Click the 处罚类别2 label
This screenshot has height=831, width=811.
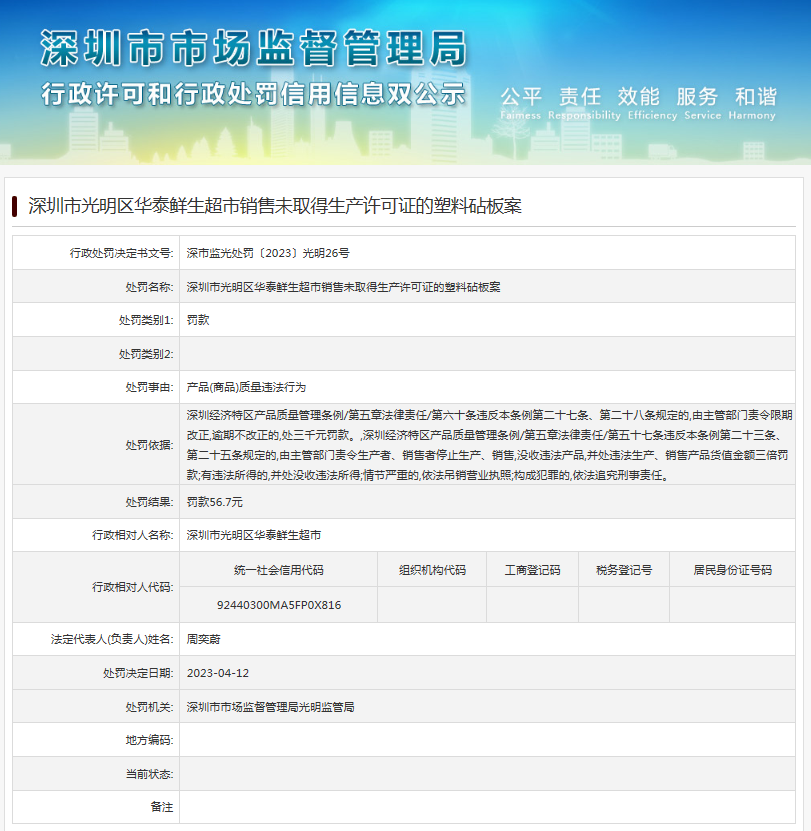click(146, 354)
